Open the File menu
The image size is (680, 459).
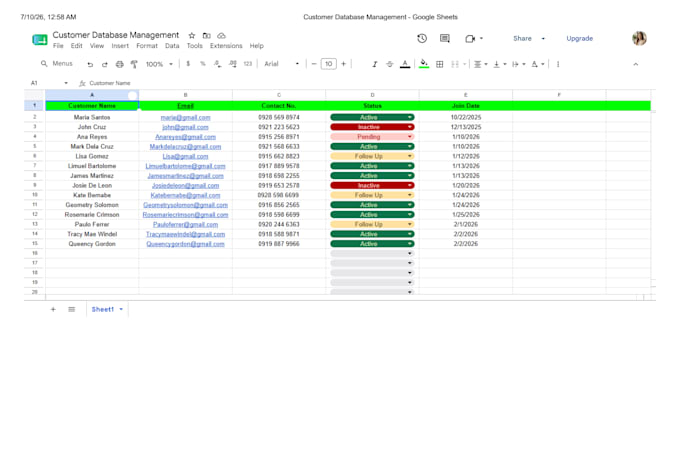tap(58, 46)
